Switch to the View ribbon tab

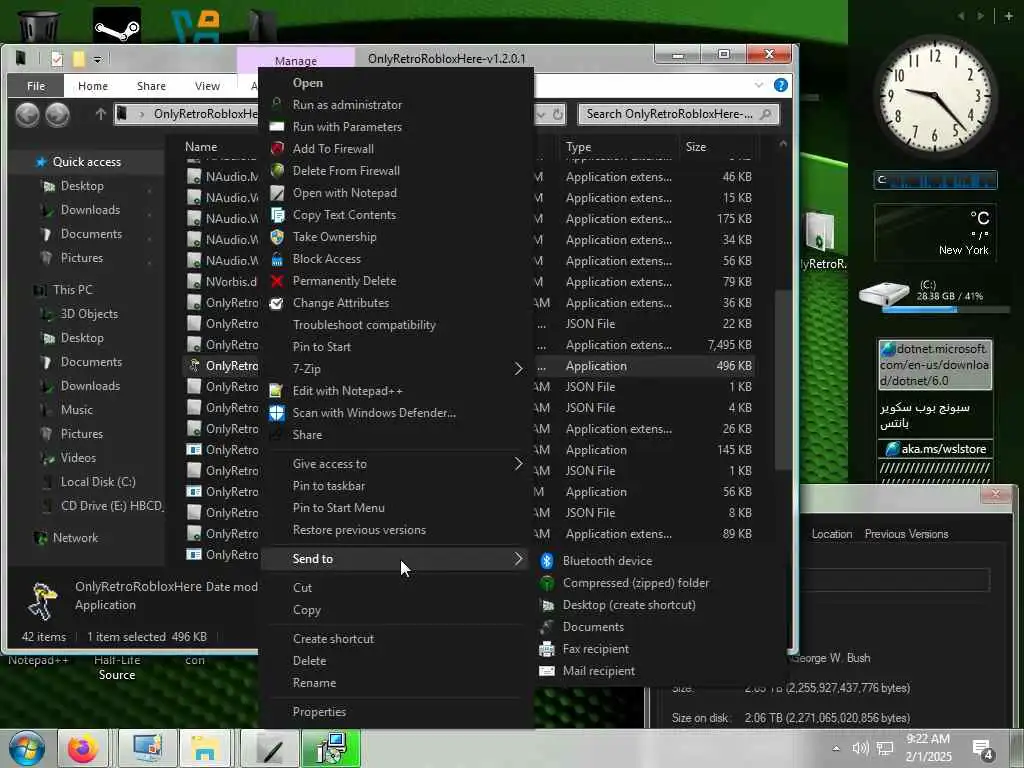point(207,86)
